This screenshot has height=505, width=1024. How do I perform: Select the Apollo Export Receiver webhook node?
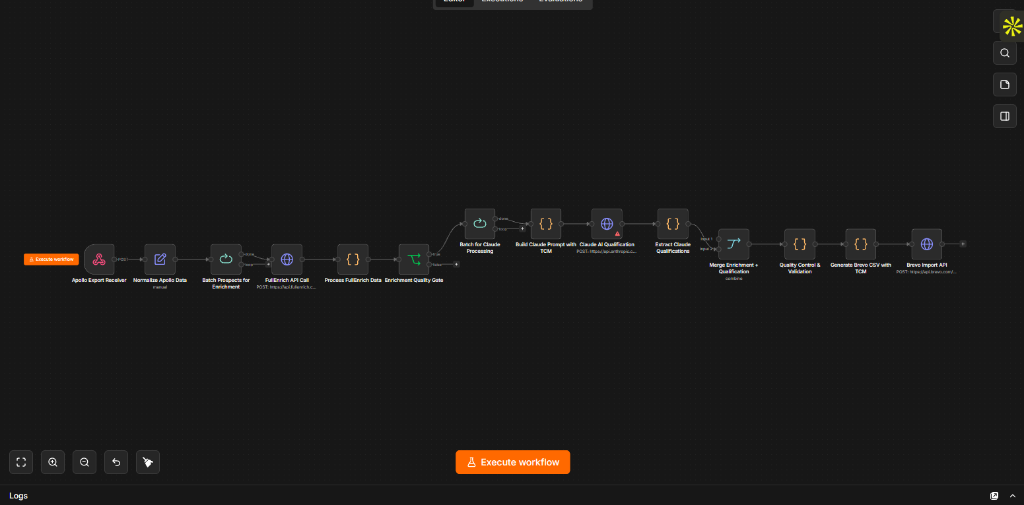point(99,259)
